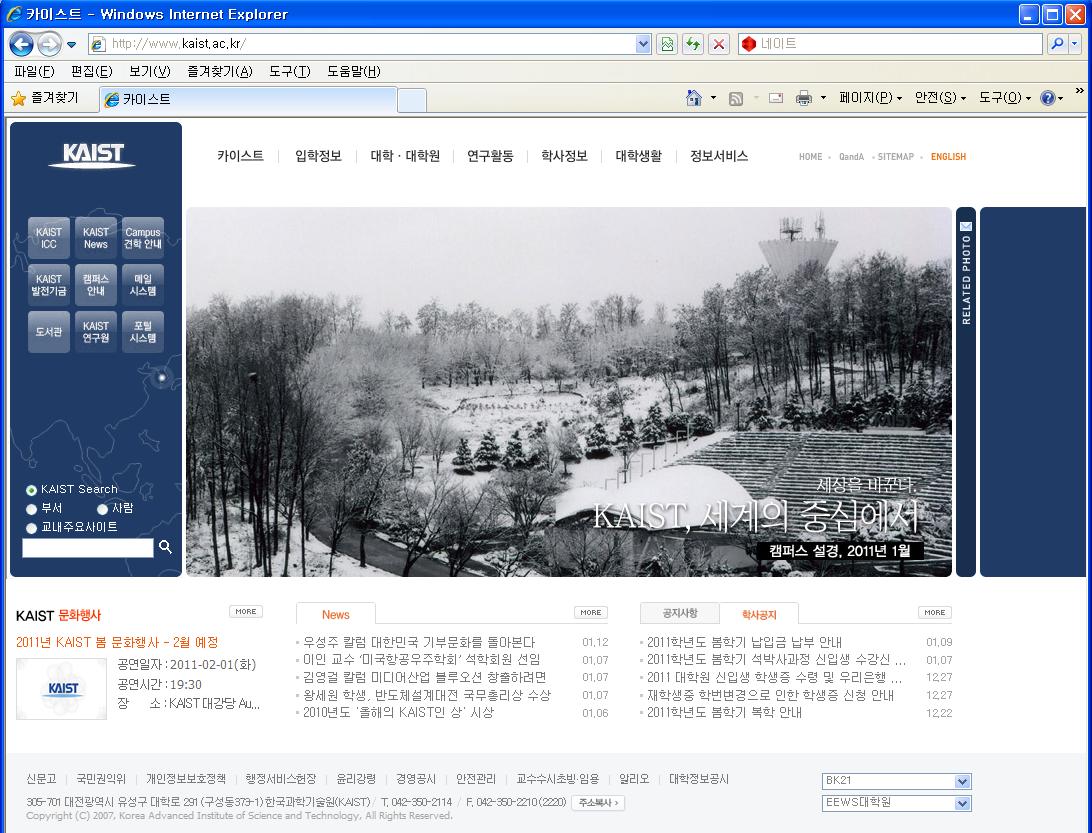1092x833 pixels.
Task: Open a new blank tab
Action: tap(412, 100)
